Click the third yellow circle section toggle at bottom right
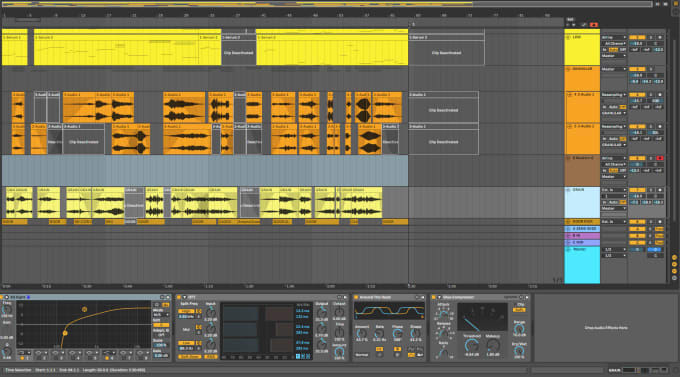Viewport: 680px width, 377px height. [674, 271]
